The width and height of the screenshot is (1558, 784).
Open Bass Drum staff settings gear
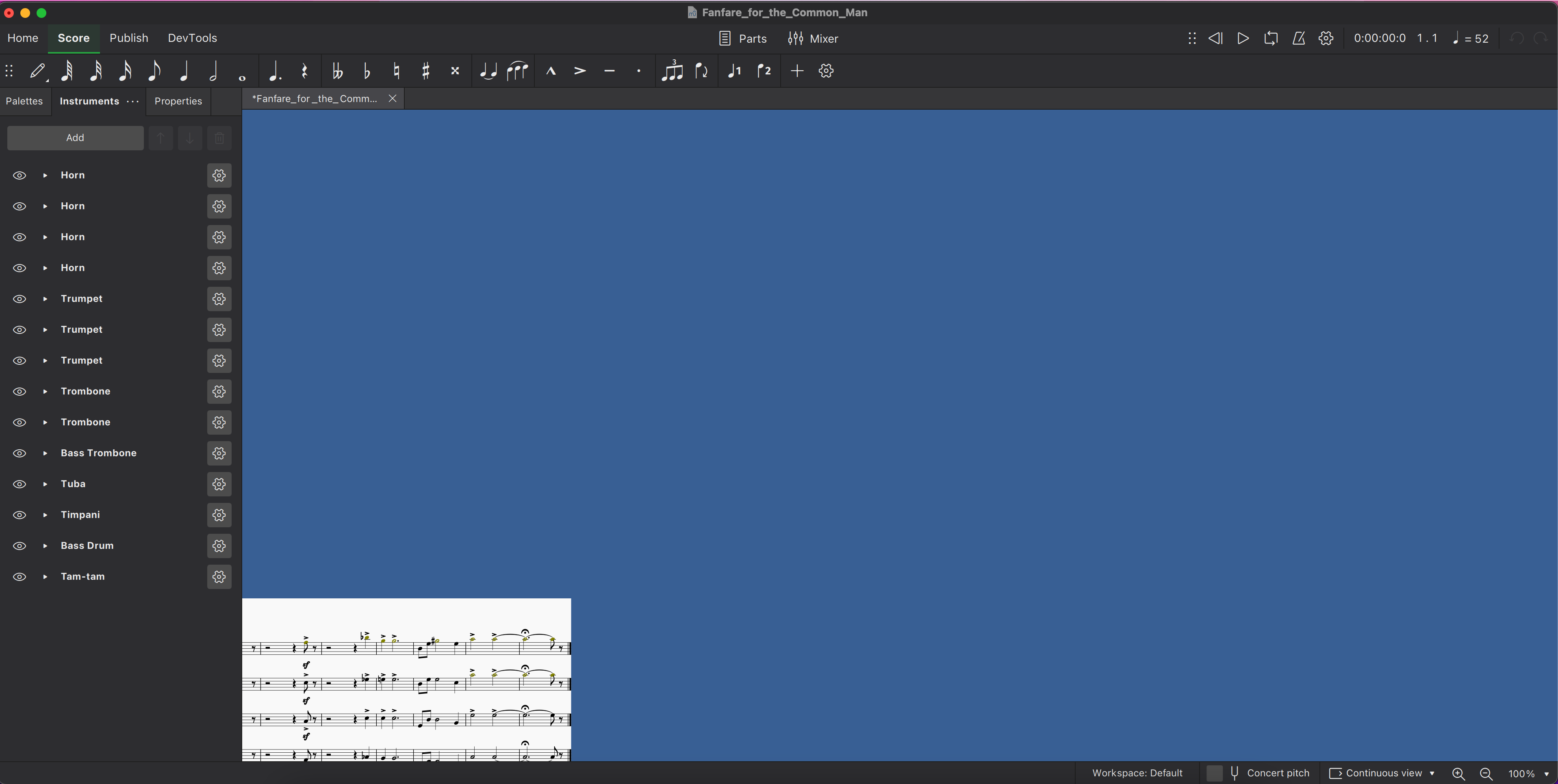(x=219, y=545)
